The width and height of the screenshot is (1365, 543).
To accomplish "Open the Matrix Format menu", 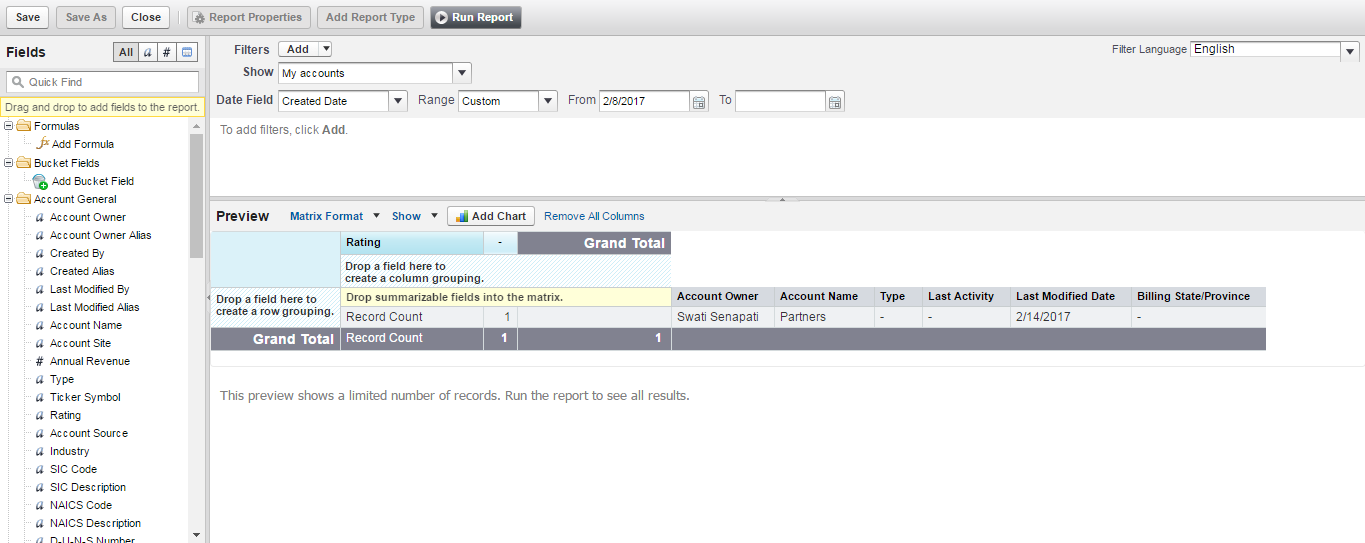I will [334, 216].
